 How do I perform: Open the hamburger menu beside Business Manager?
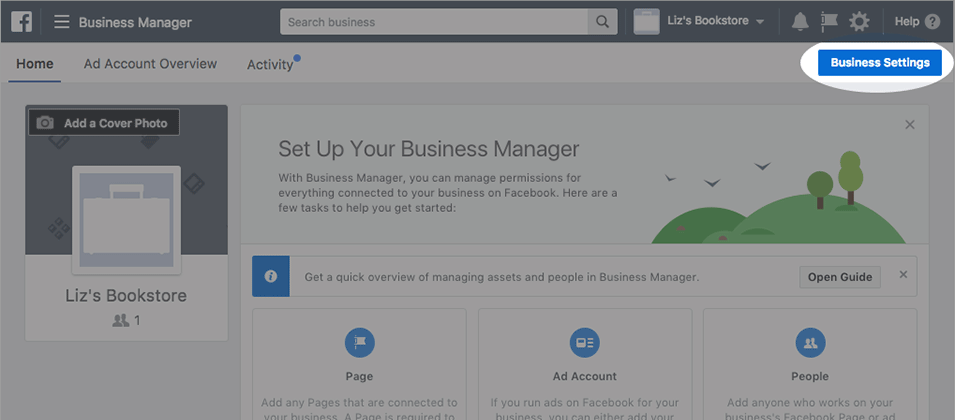click(x=62, y=23)
